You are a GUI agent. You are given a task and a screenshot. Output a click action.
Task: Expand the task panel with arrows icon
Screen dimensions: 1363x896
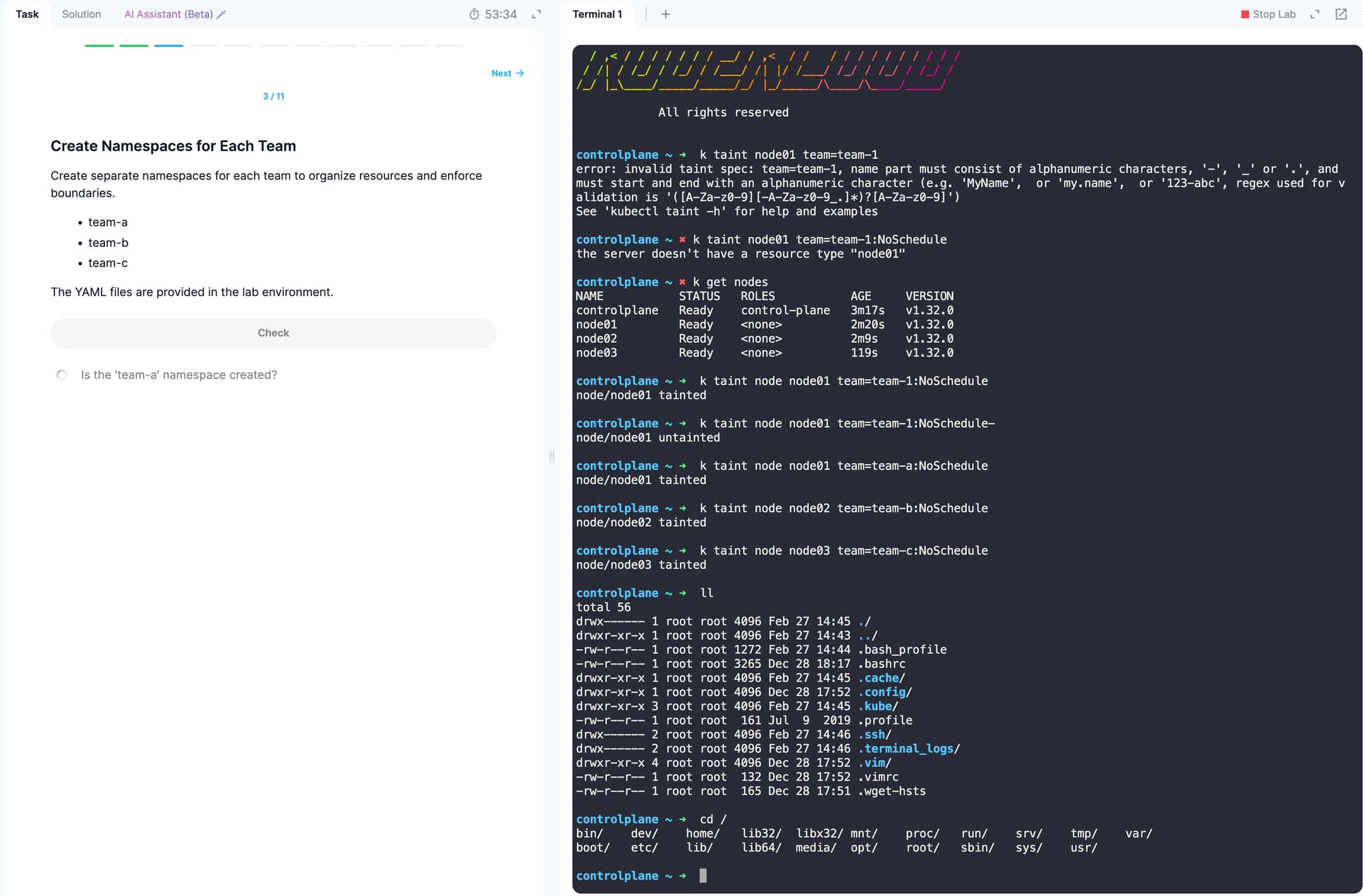537,14
